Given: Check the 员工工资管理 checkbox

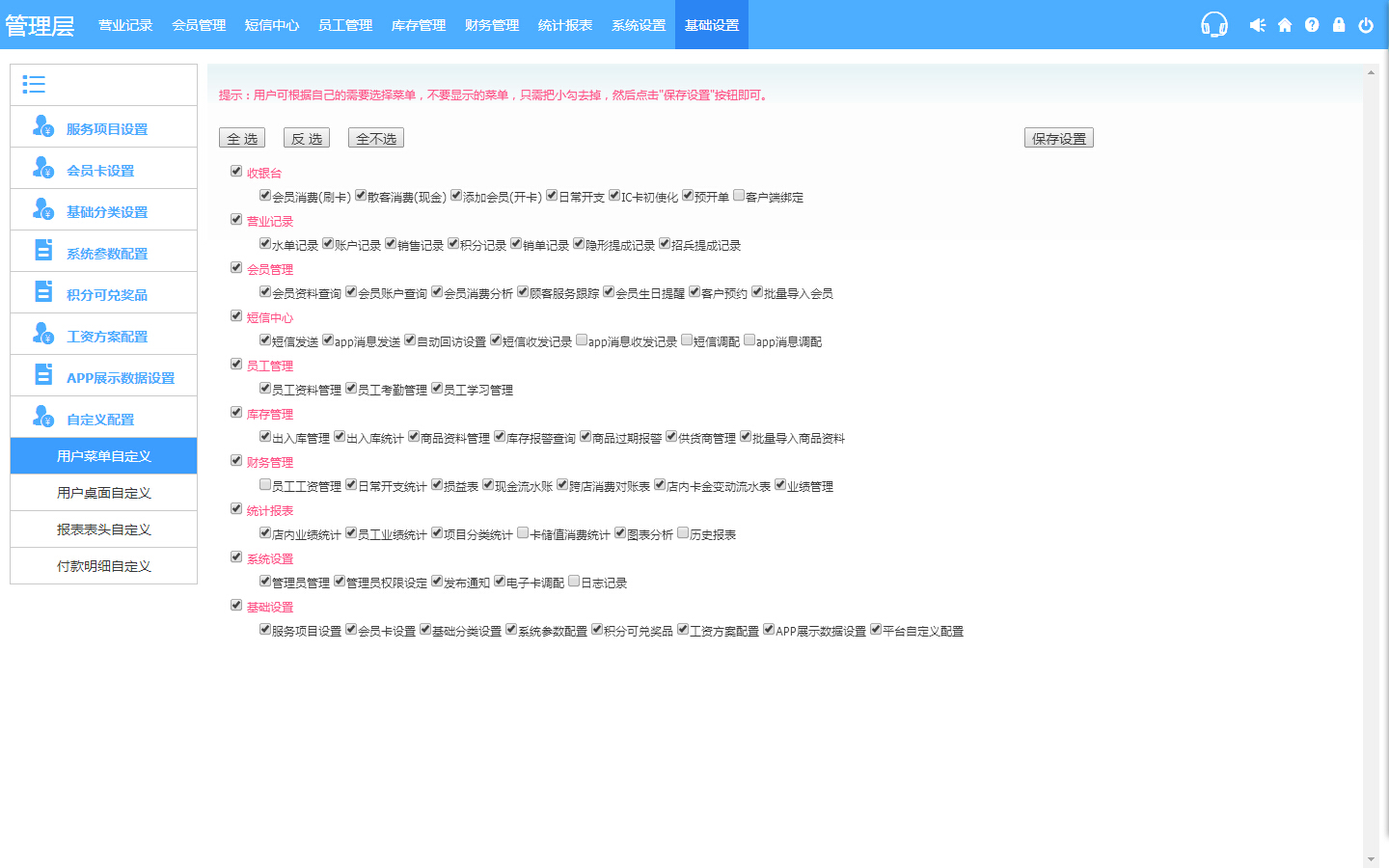Looking at the screenshot, I should (x=265, y=485).
